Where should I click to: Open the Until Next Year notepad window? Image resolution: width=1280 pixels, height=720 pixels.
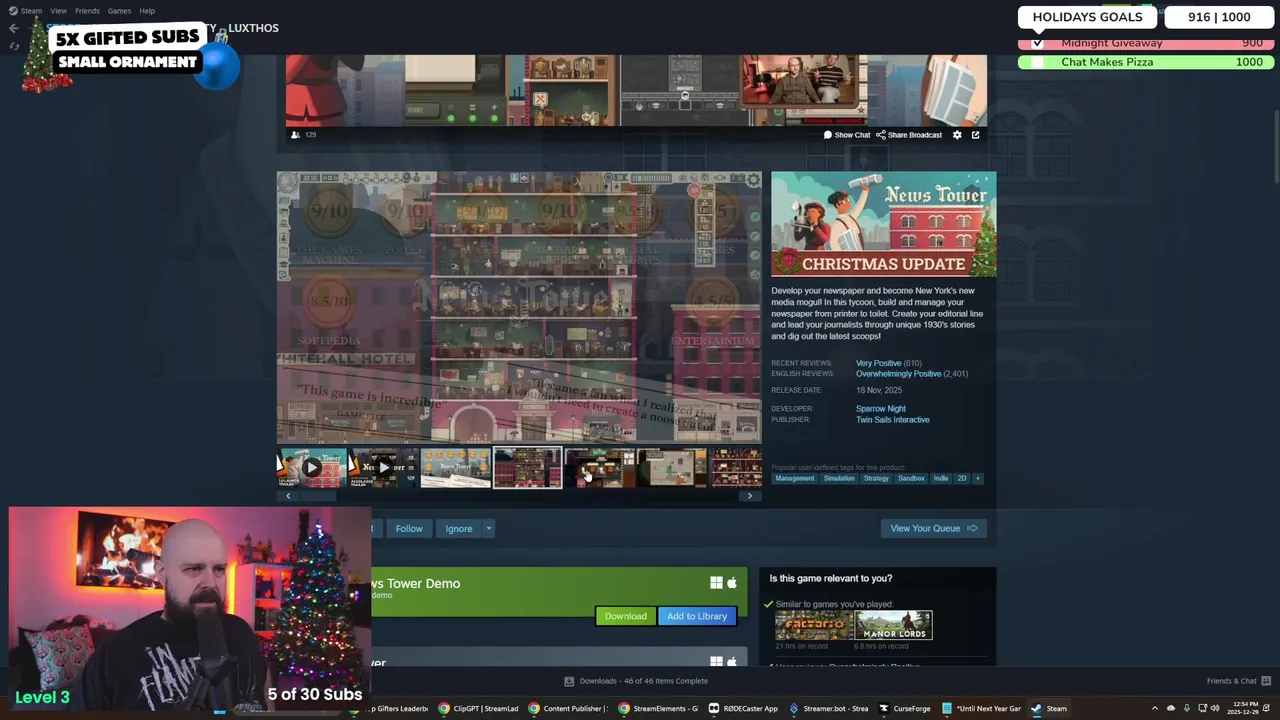981,709
